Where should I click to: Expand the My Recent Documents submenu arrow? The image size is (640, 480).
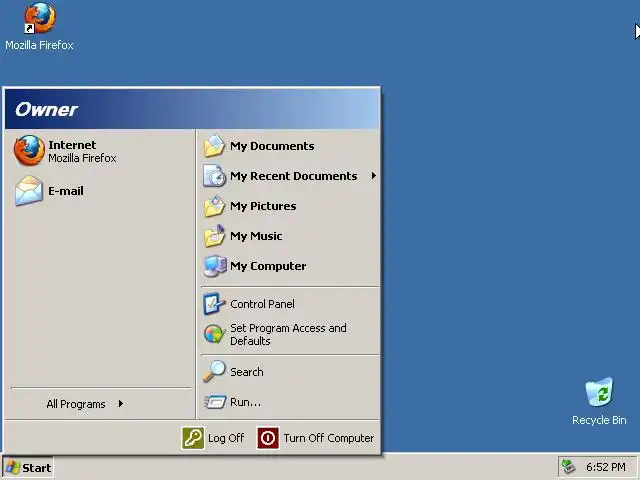point(373,176)
